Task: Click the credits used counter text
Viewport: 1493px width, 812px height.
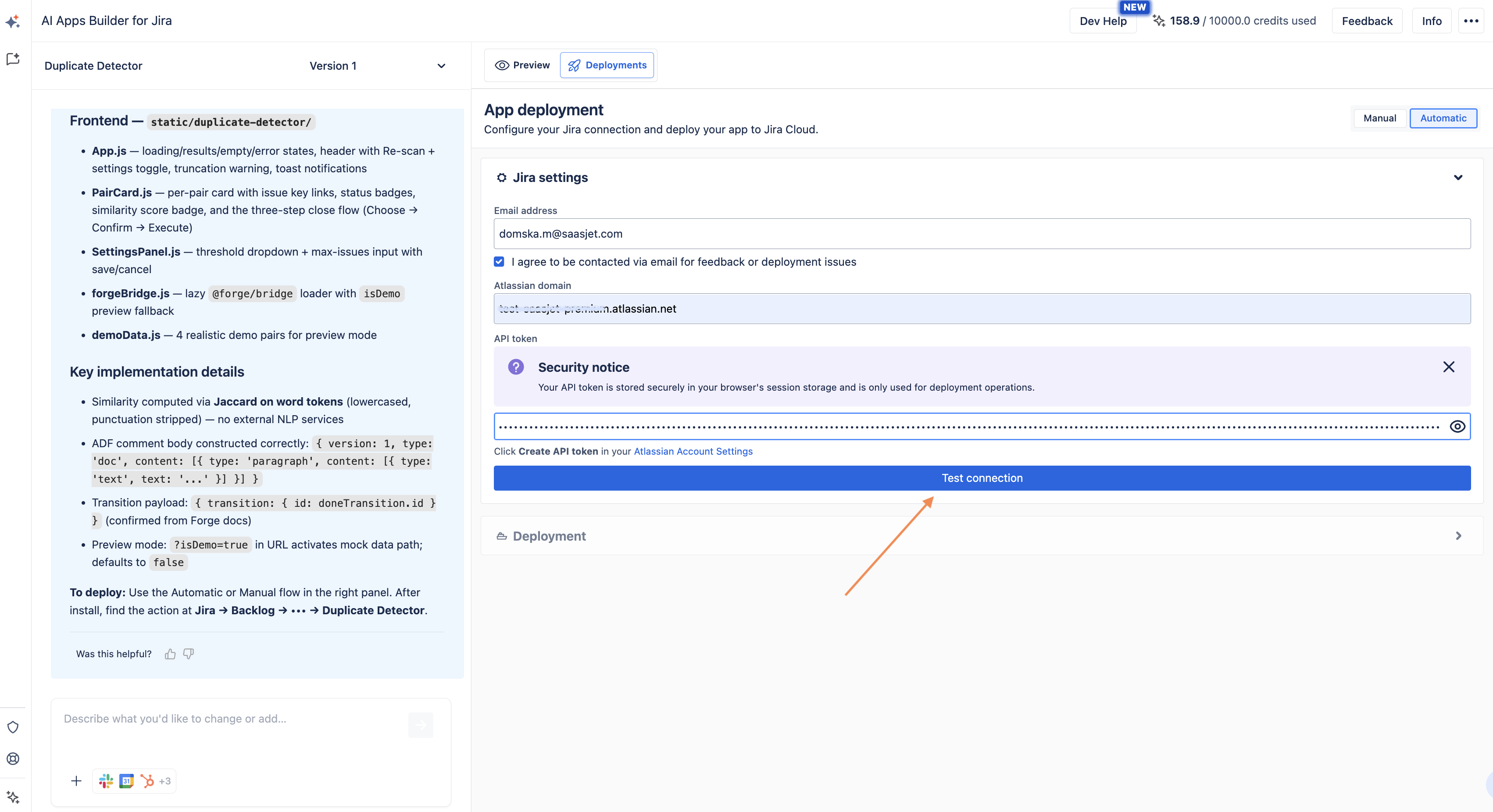Action: point(1243,21)
